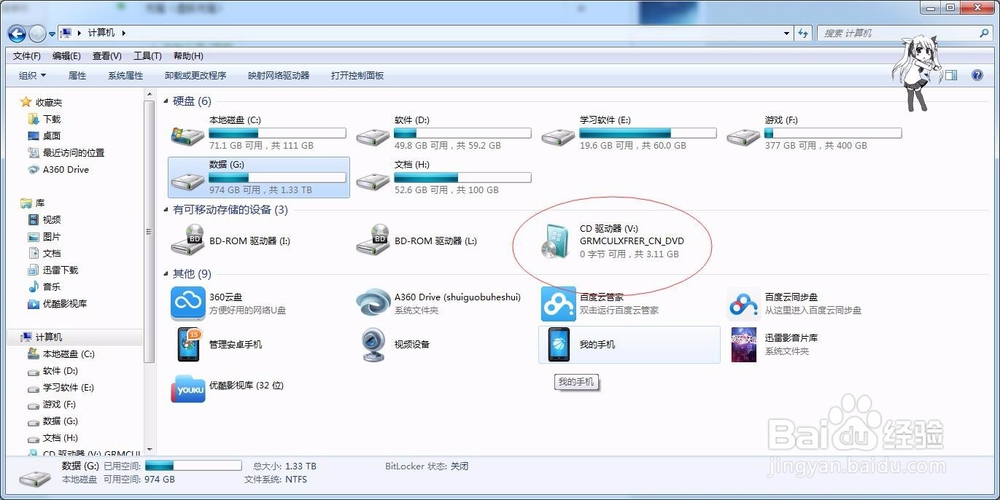The width and height of the screenshot is (1000, 500).
Task: Open 迅雷影音片库 icon
Action: point(744,344)
